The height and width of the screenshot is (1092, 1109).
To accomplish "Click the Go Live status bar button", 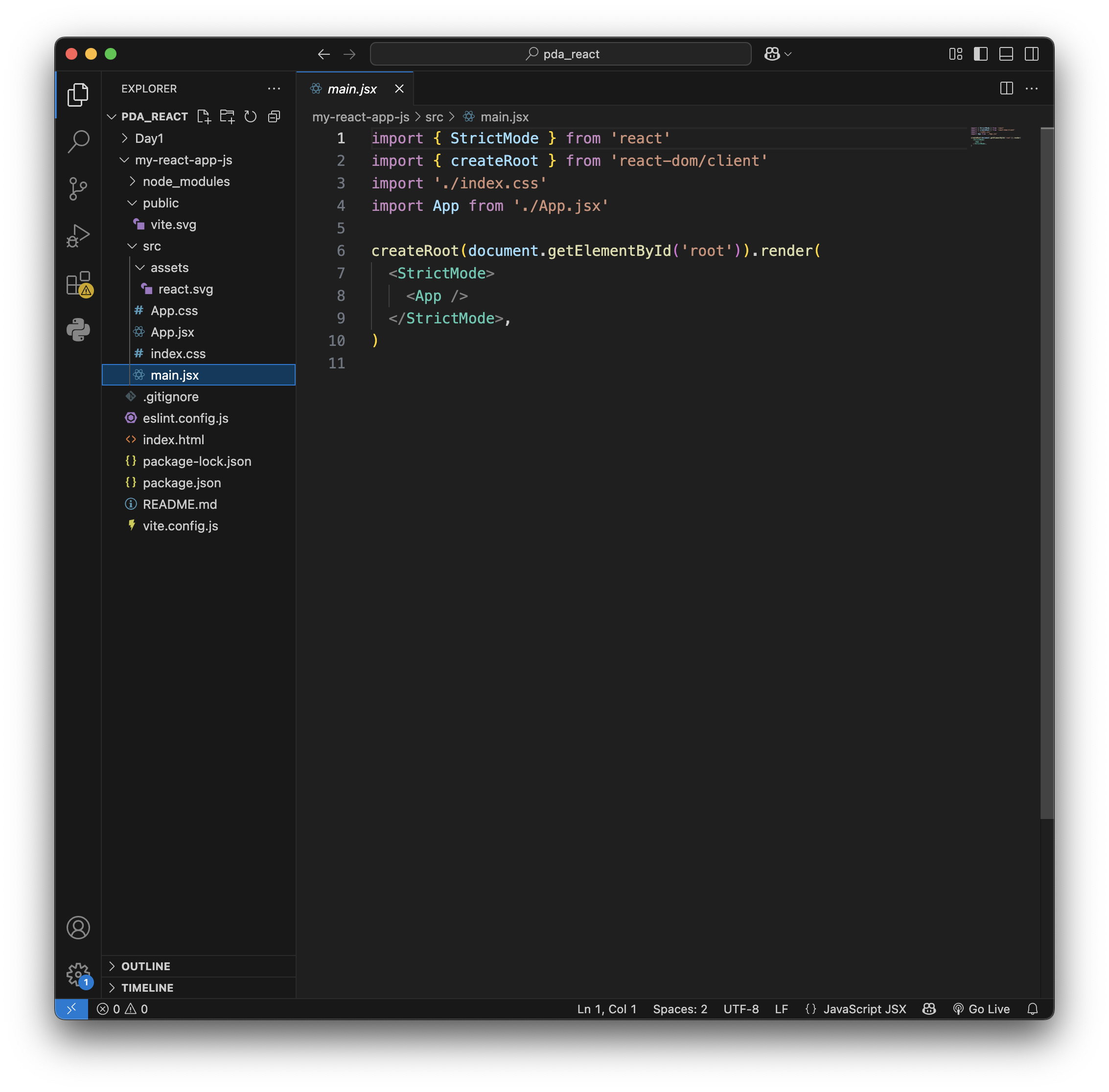I will [982, 1009].
